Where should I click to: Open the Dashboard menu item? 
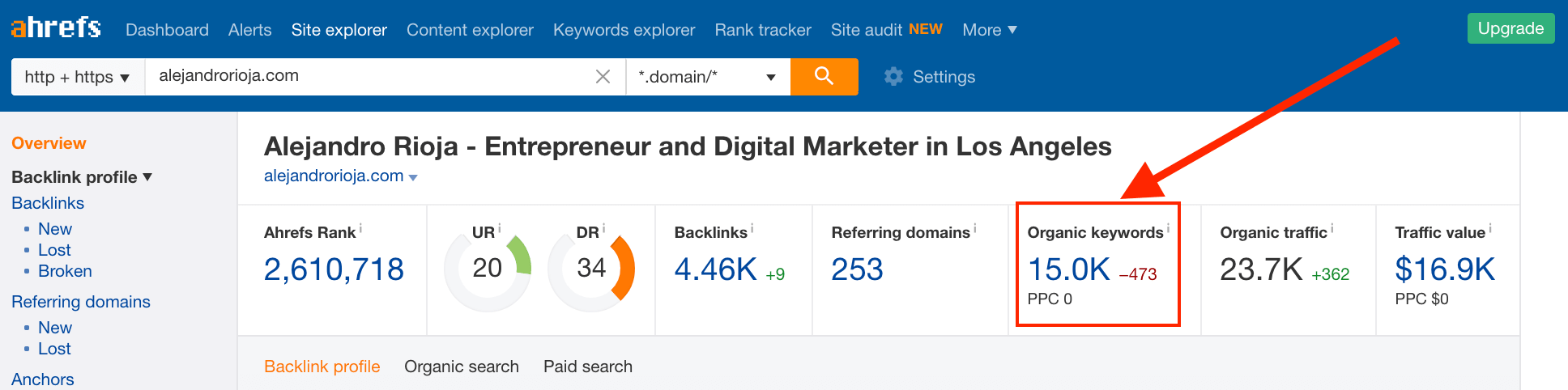coord(167,30)
